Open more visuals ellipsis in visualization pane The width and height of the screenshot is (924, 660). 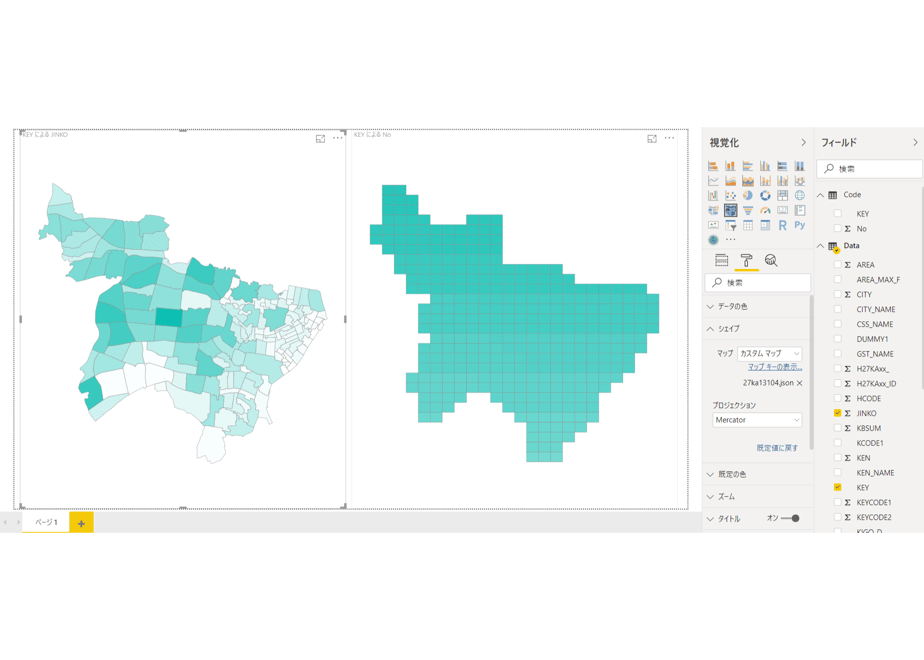click(x=731, y=239)
